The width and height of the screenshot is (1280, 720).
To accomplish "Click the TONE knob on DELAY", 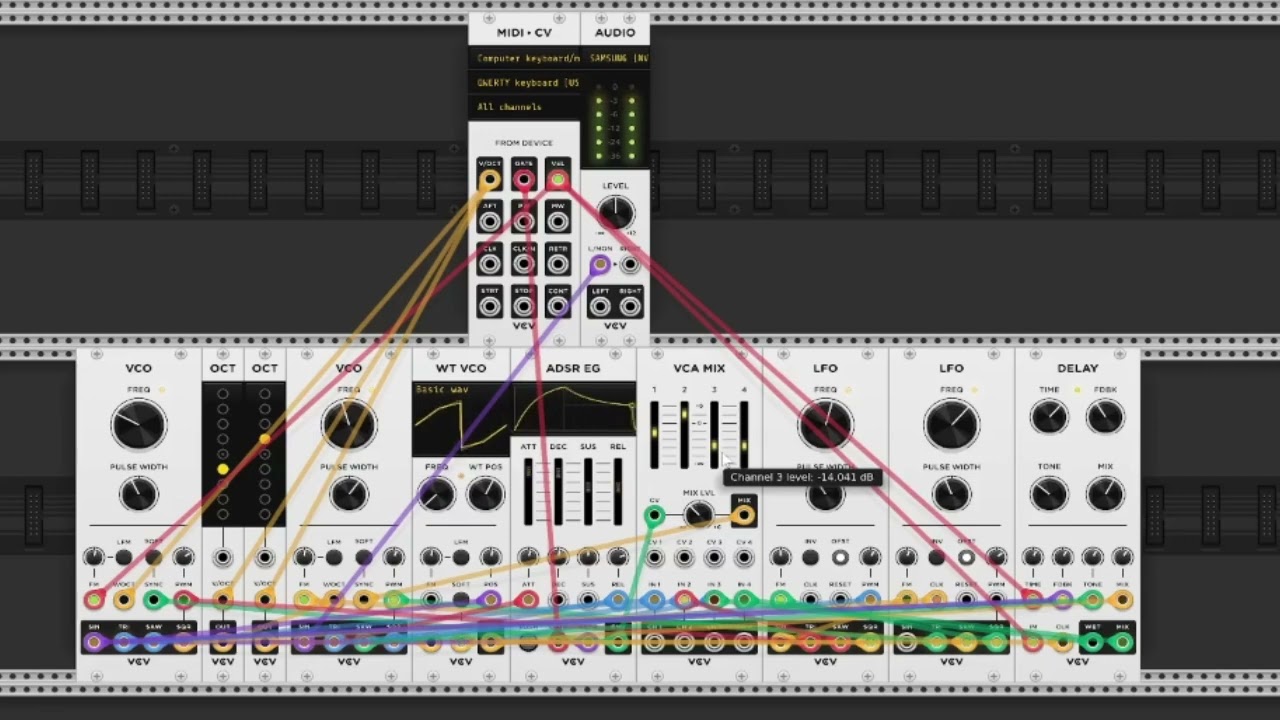I will 1049,493.
